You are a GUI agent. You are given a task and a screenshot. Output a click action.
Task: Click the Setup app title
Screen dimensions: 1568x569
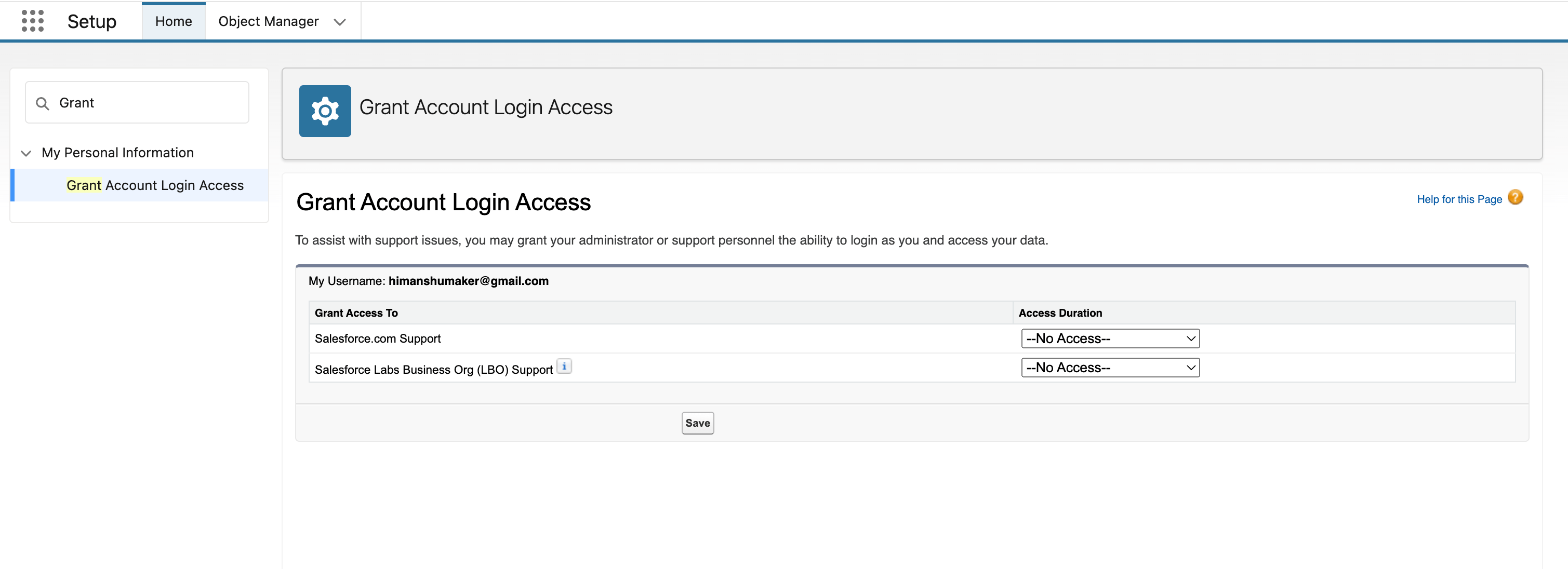click(x=91, y=21)
